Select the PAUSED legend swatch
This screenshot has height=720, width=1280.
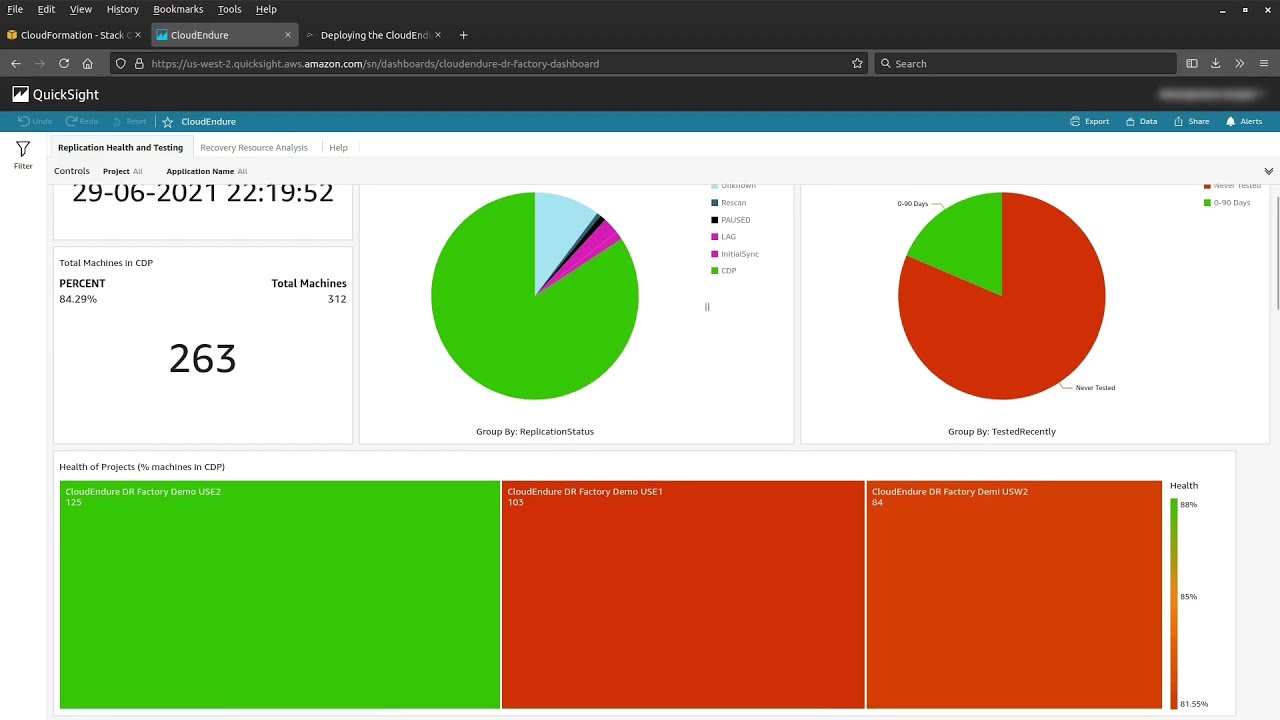click(x=714, y=220)
